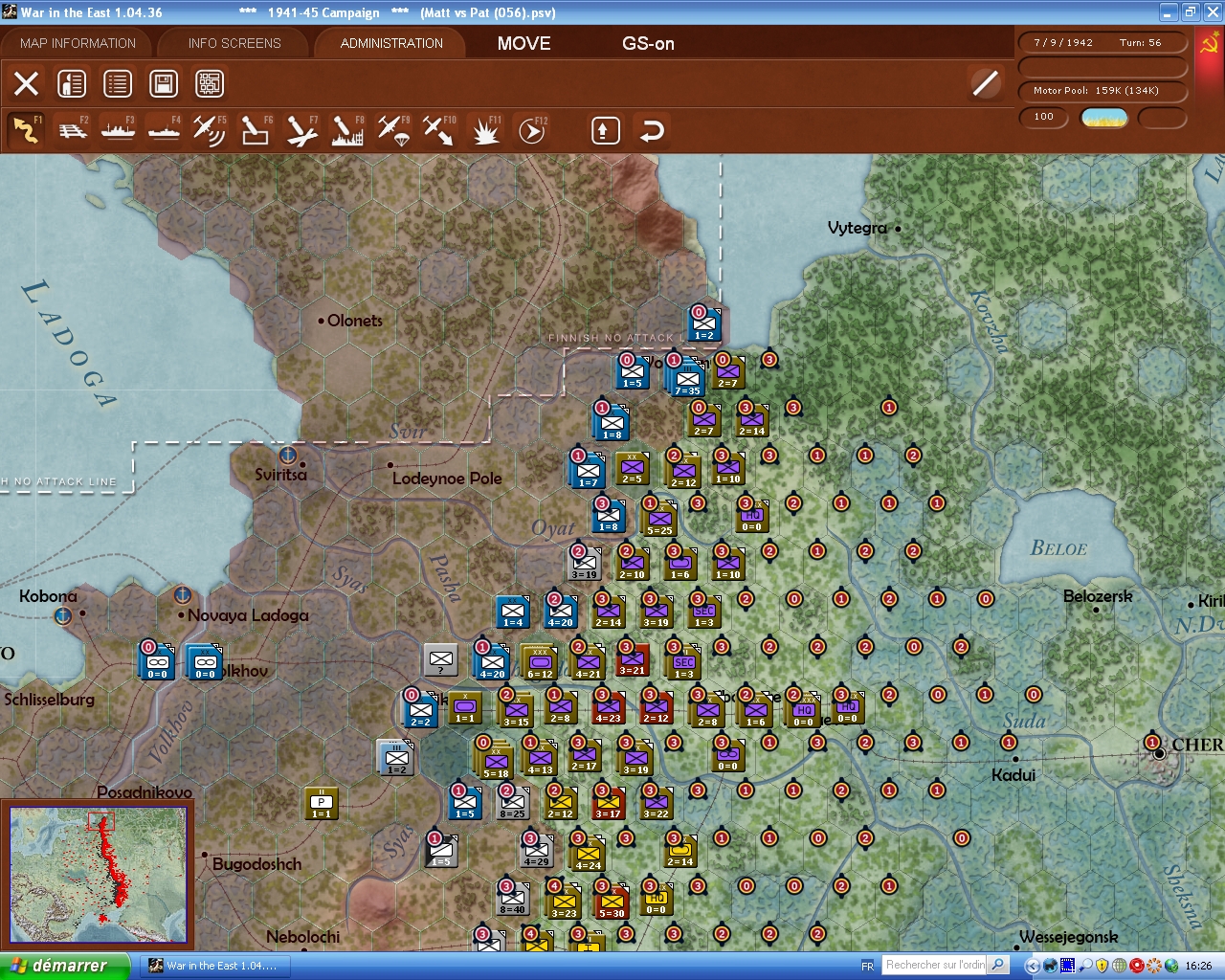Select the F8 bomb city mode
This screenshot has width=1225, height=980.
[347, 130]
